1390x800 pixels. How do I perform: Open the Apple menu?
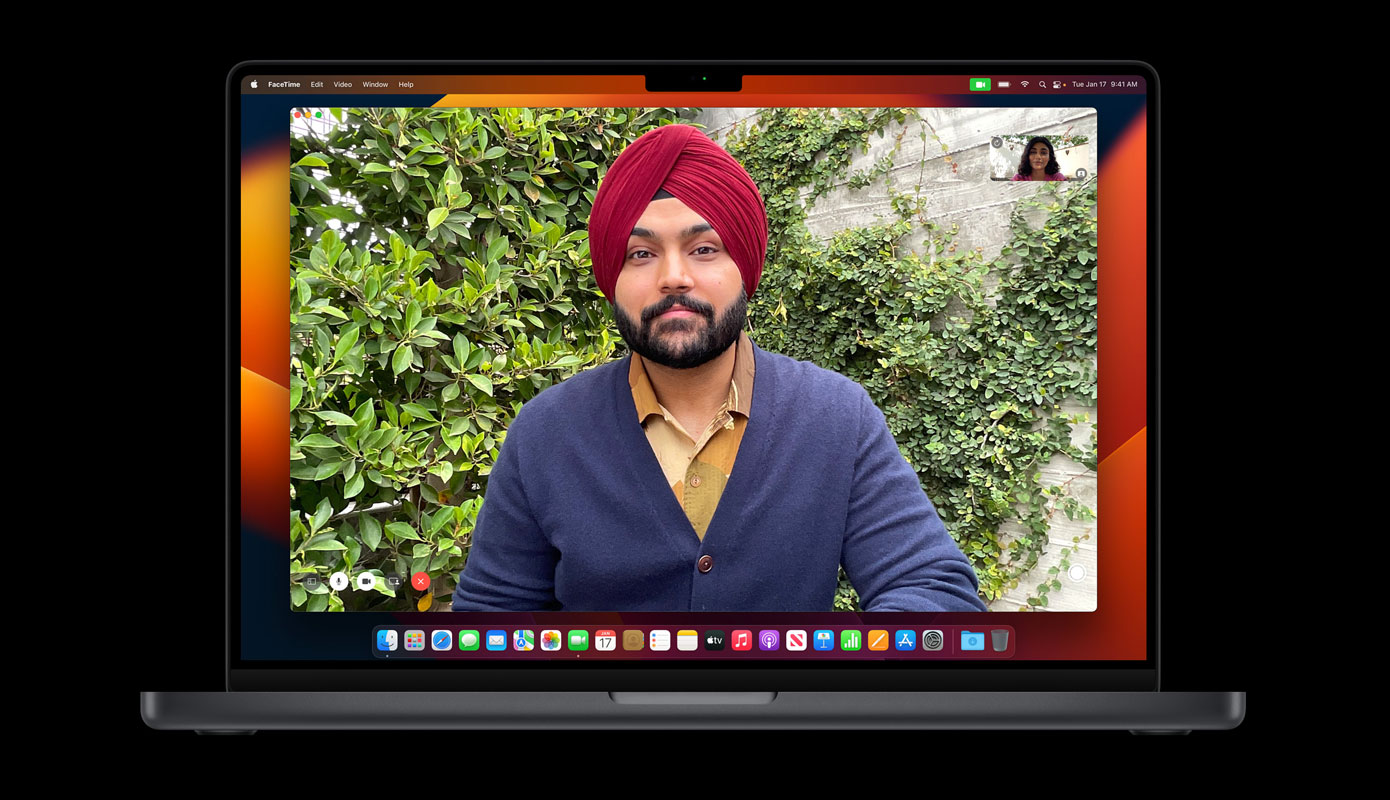pos(254,85)
